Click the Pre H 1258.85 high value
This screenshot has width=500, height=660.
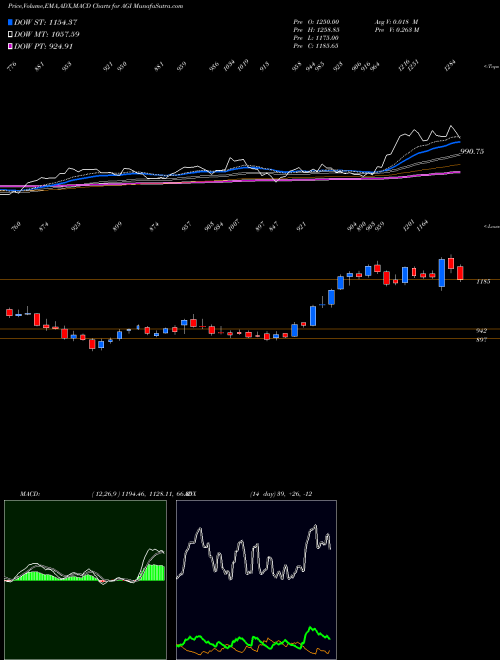coord(316,30)
